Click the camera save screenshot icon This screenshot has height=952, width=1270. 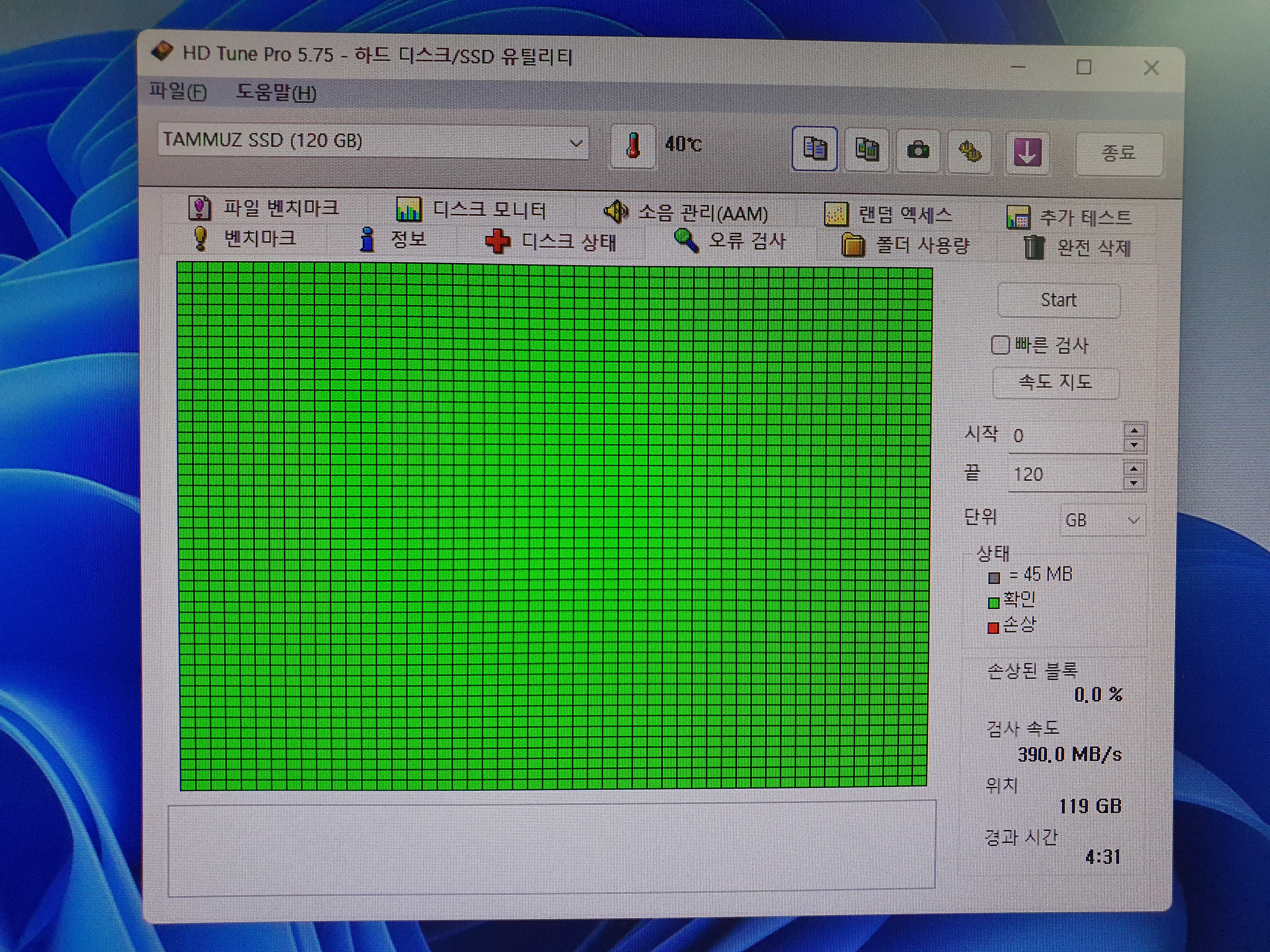pyautogui.click(x=918, y=151)
